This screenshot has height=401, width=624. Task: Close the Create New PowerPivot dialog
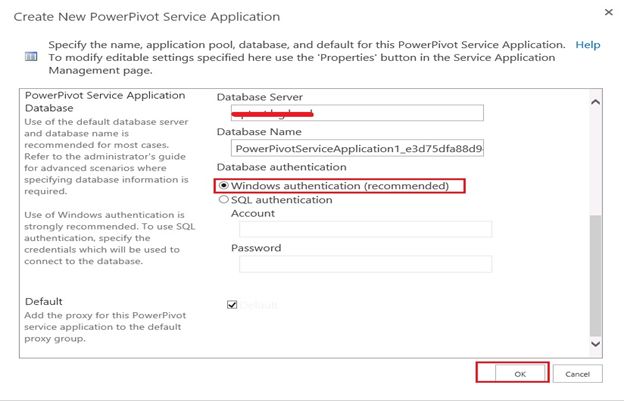click(x=609, y=13)
